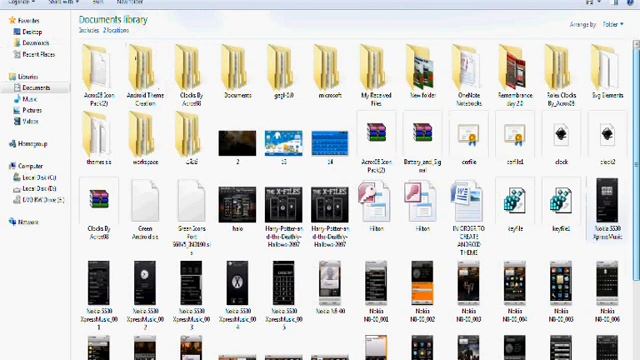Select the microsoft folder
640x360 pixels.
(330, 72)
